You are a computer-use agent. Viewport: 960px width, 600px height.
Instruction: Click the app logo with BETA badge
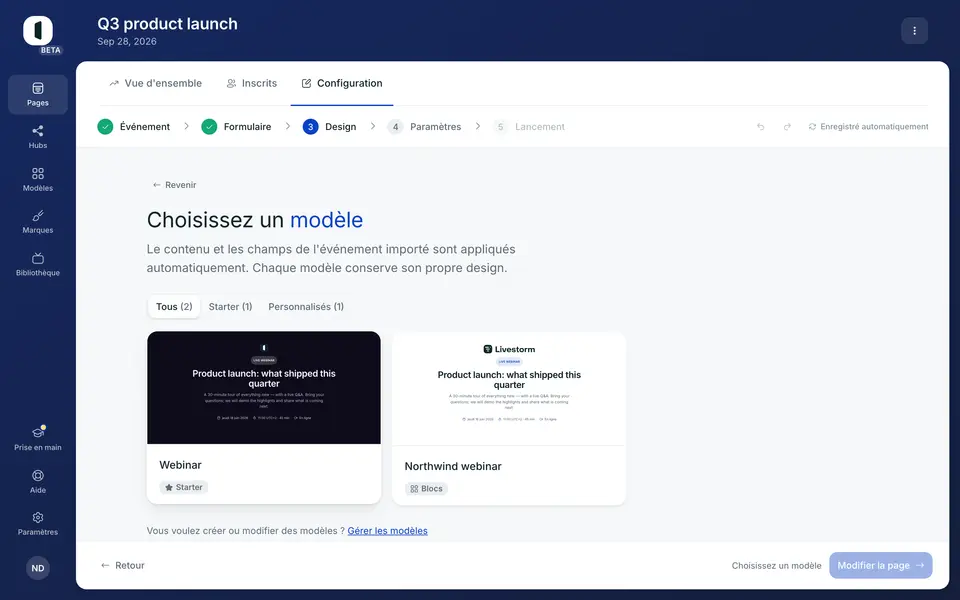39,32
